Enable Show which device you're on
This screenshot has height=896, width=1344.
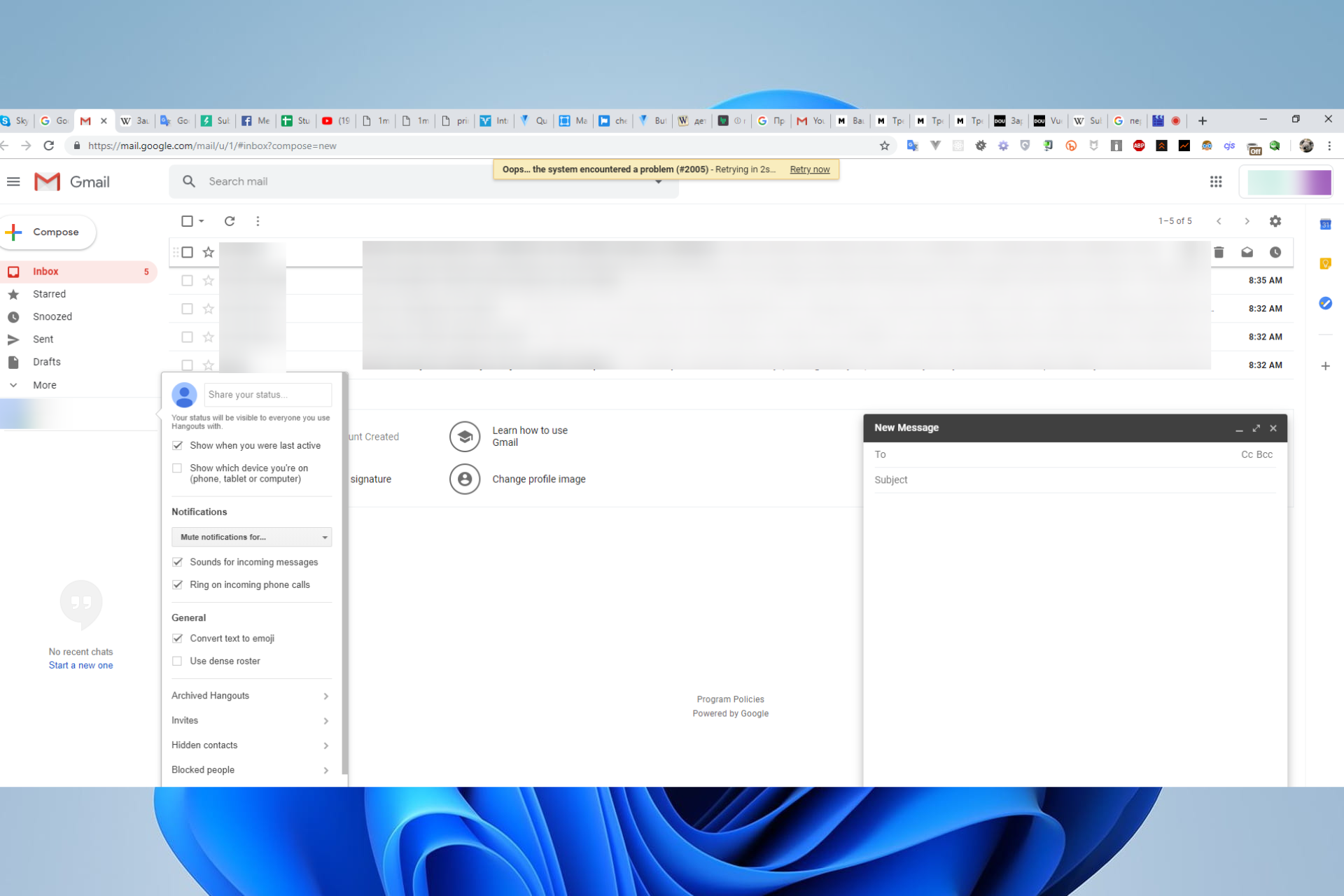point(177,468)
